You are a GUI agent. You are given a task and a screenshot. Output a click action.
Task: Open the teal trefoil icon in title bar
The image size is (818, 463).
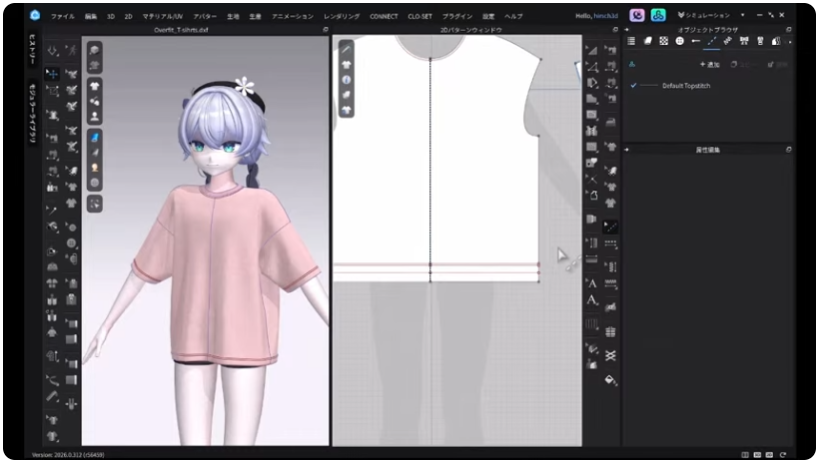click(x=658, y=15)
